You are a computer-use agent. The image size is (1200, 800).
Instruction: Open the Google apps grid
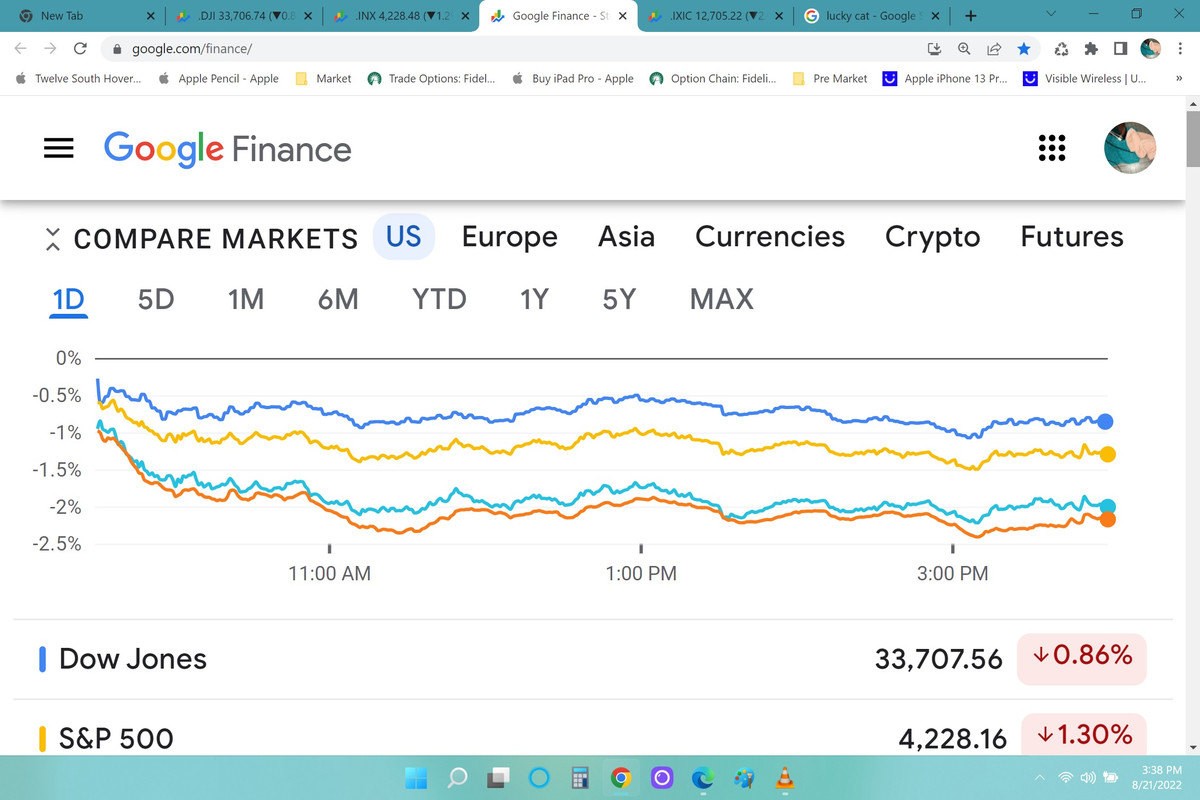pyautogui.click(x=1051, y=148)
